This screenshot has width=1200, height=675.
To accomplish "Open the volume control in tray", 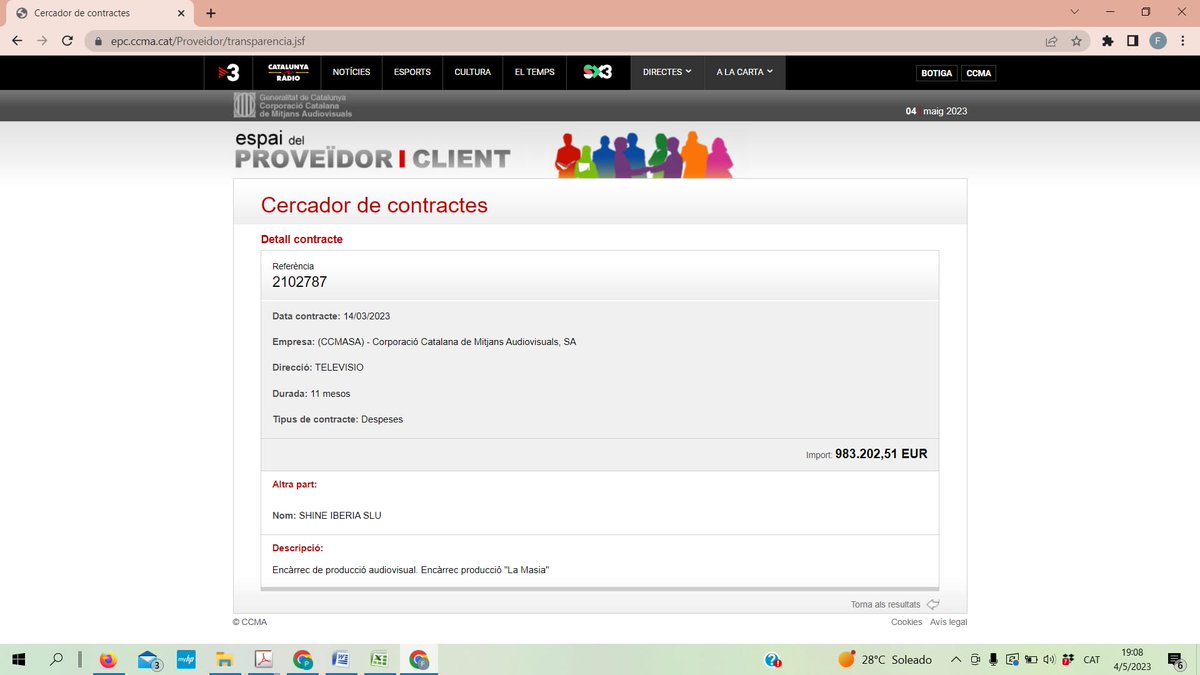I will pyautogui.click(x=1049, y=660).
